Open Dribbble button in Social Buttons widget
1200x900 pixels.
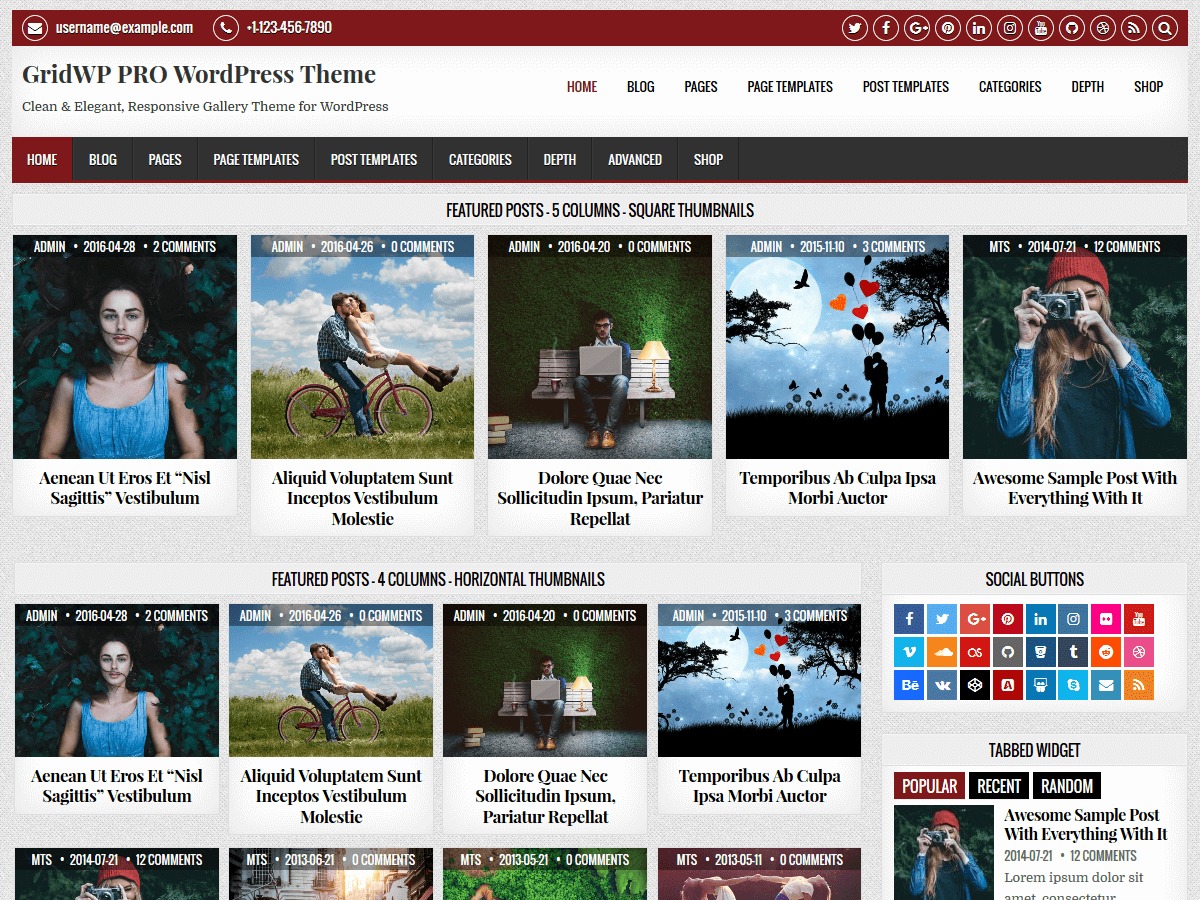click(x=1139, y=652)
